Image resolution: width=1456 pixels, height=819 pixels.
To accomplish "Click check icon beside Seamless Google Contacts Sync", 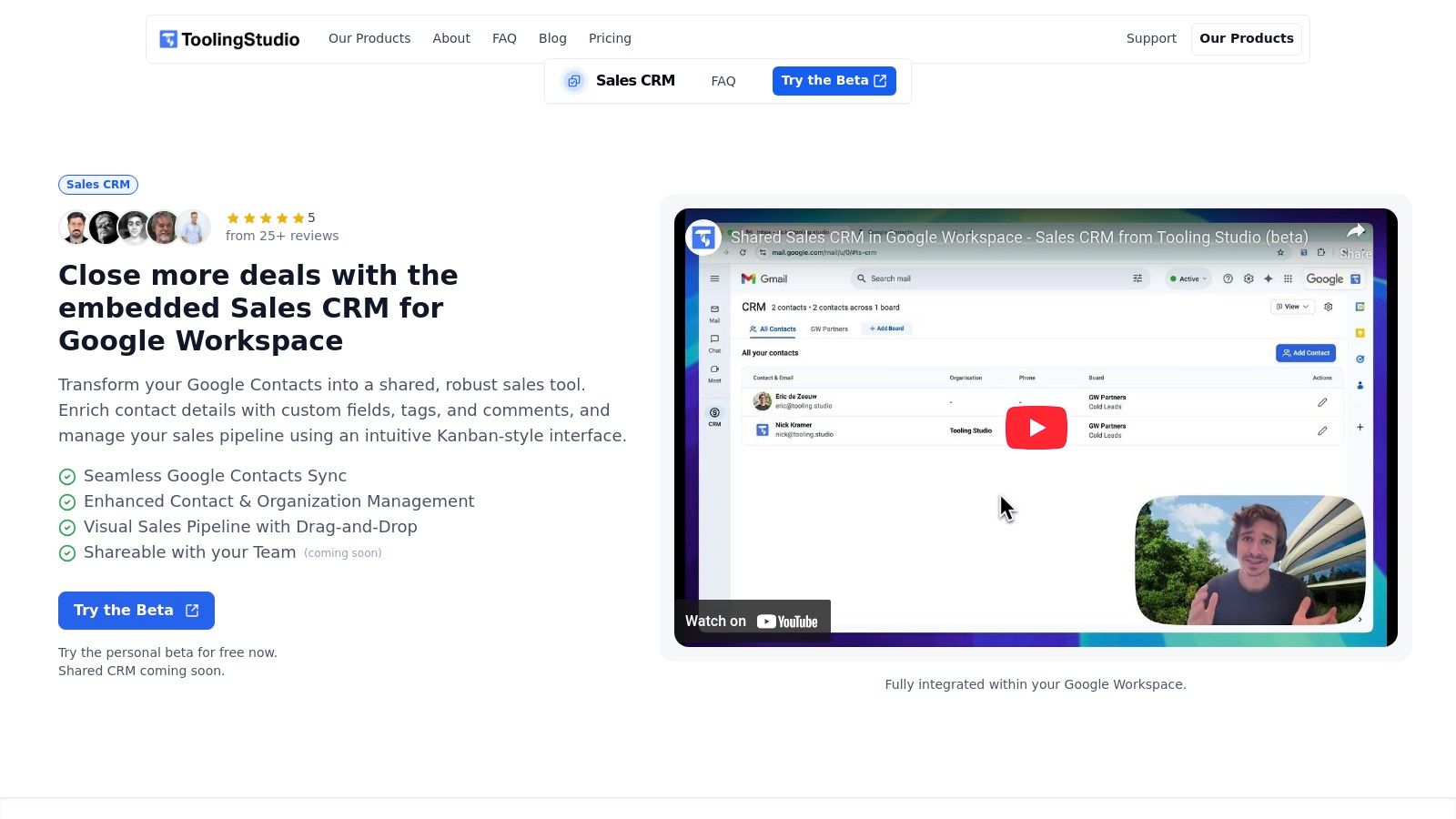I will 67,477.
